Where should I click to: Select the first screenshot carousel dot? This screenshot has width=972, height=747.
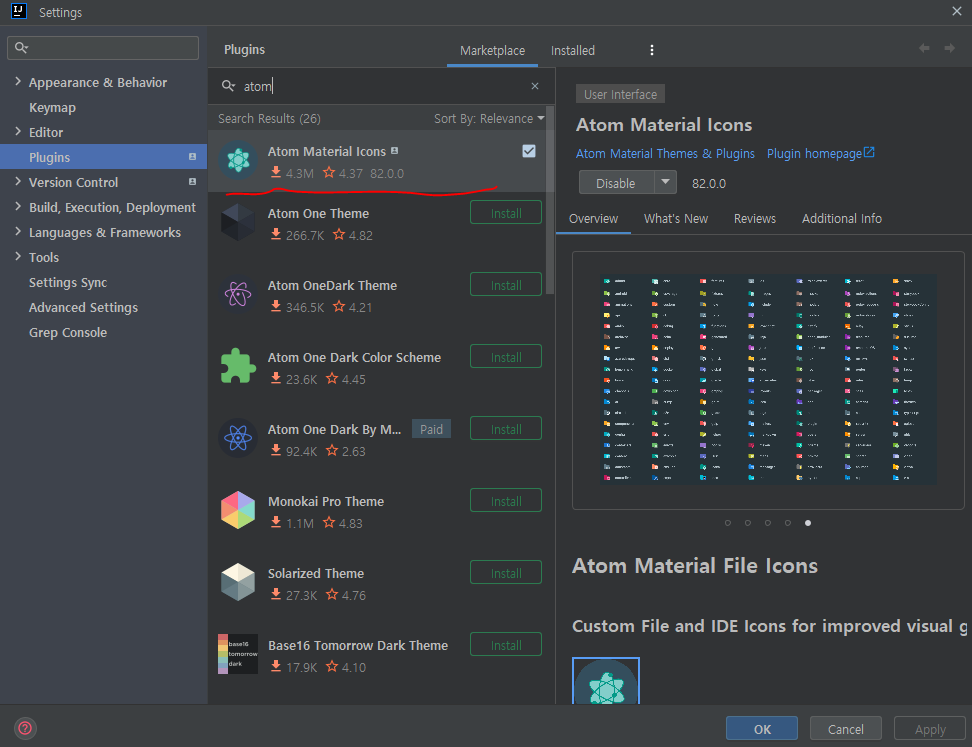tap(728, 523)
